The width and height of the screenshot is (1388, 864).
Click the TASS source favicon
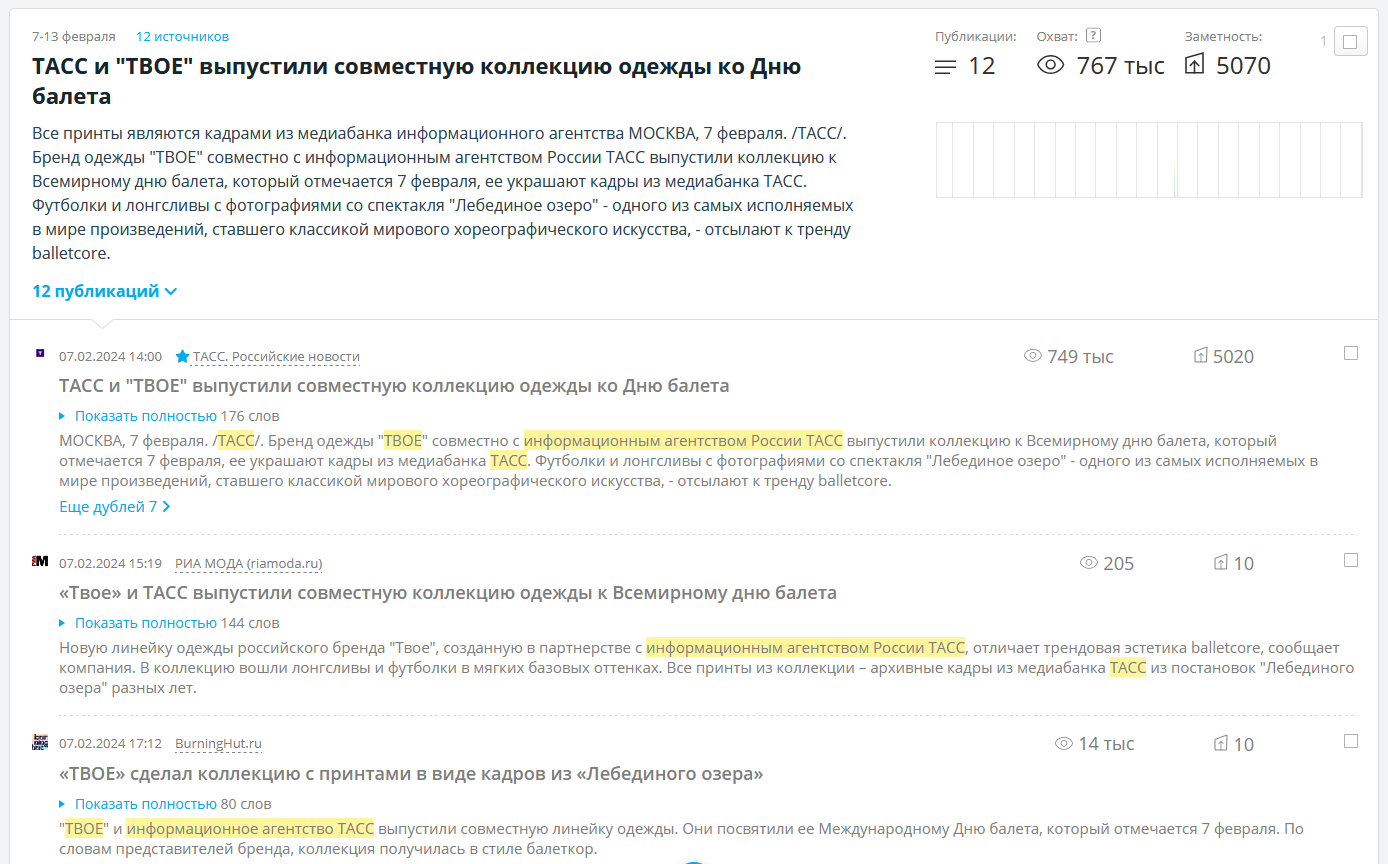coord(40,353)
